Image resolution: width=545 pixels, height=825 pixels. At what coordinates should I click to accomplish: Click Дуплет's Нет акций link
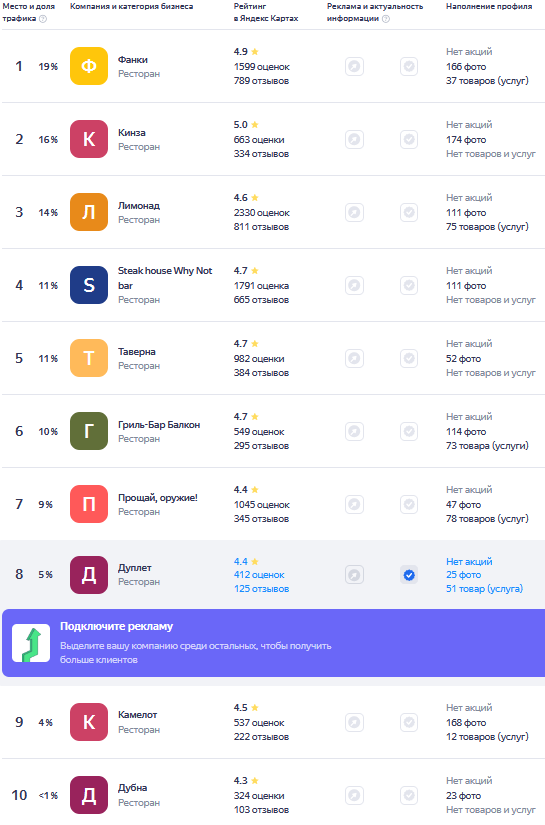pos(469,561)
